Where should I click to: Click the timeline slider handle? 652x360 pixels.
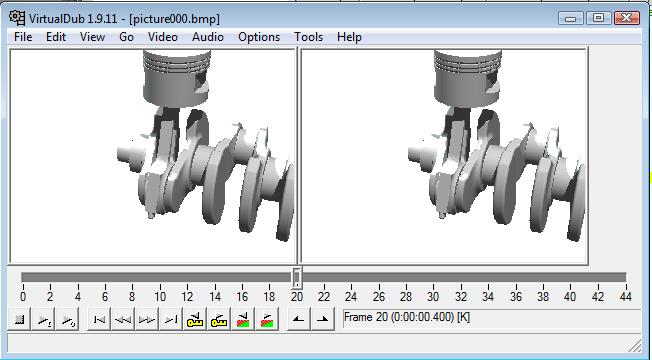[x=297, y=278]
